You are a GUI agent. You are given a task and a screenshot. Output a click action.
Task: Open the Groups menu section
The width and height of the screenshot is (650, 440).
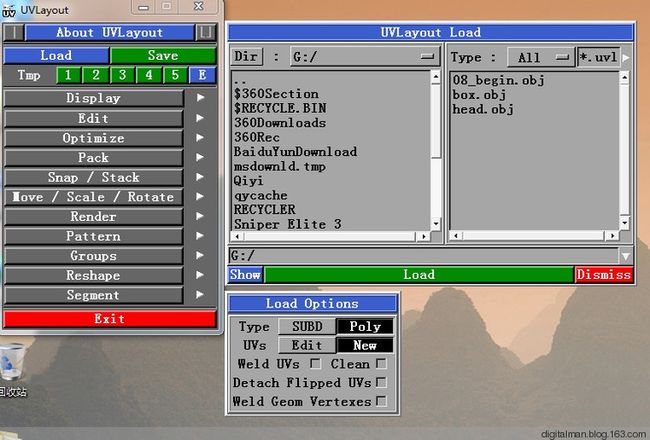(94, 255)
